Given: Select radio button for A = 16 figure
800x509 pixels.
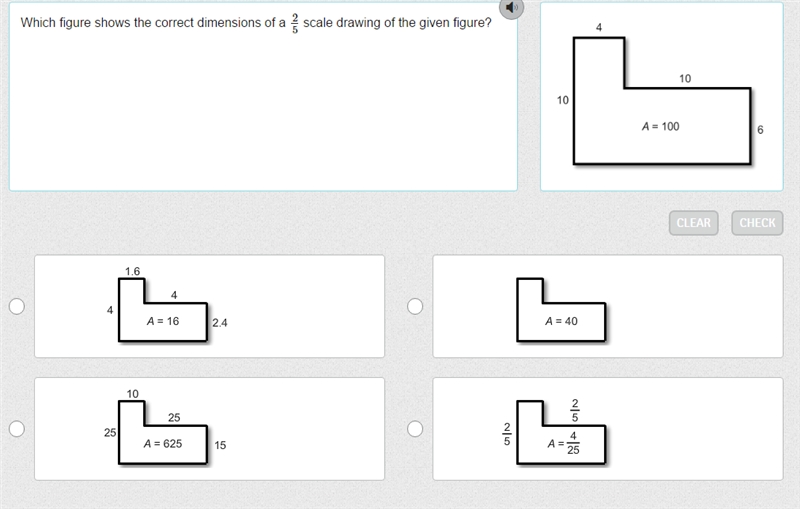Looking at the screenshot, I should [x=17, y=307].
